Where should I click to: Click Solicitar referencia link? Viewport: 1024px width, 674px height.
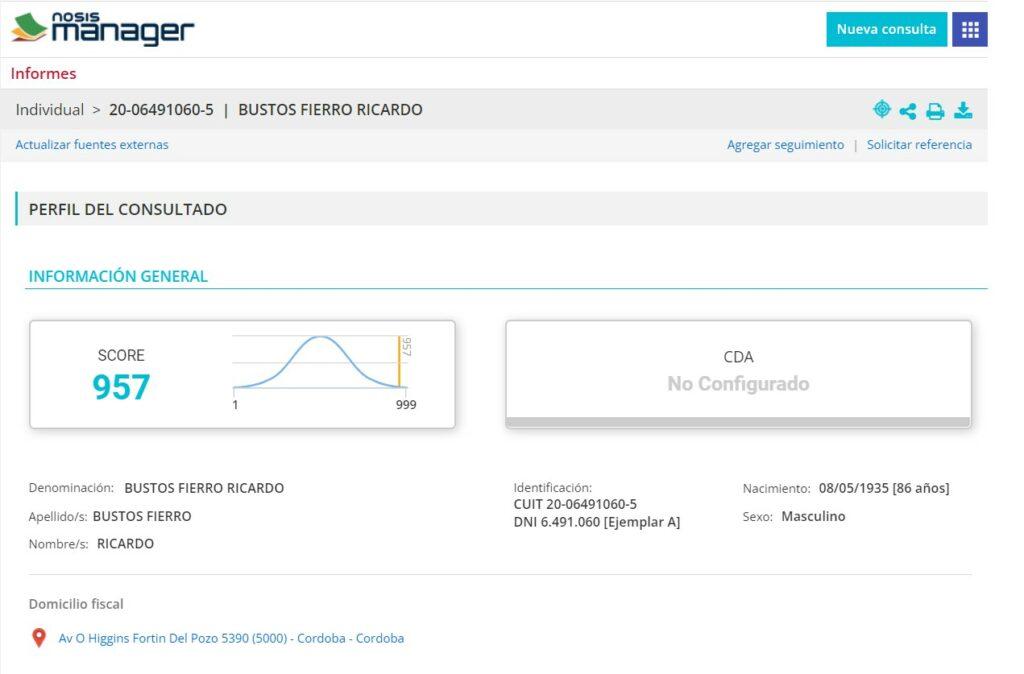[919, 145]
